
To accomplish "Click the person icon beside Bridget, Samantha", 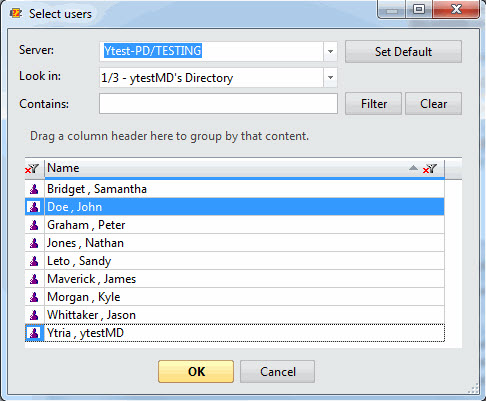I will [34, 189].
